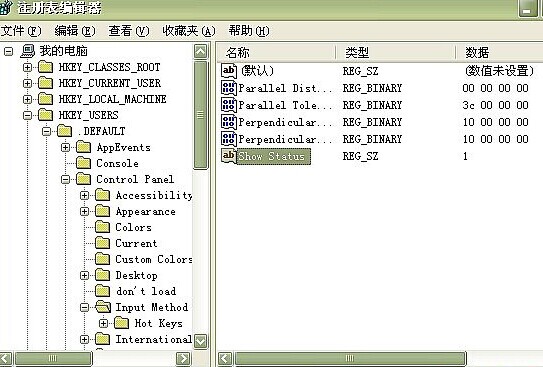Click the string icon of Show Status
The image size is (543, 367).
229,156
